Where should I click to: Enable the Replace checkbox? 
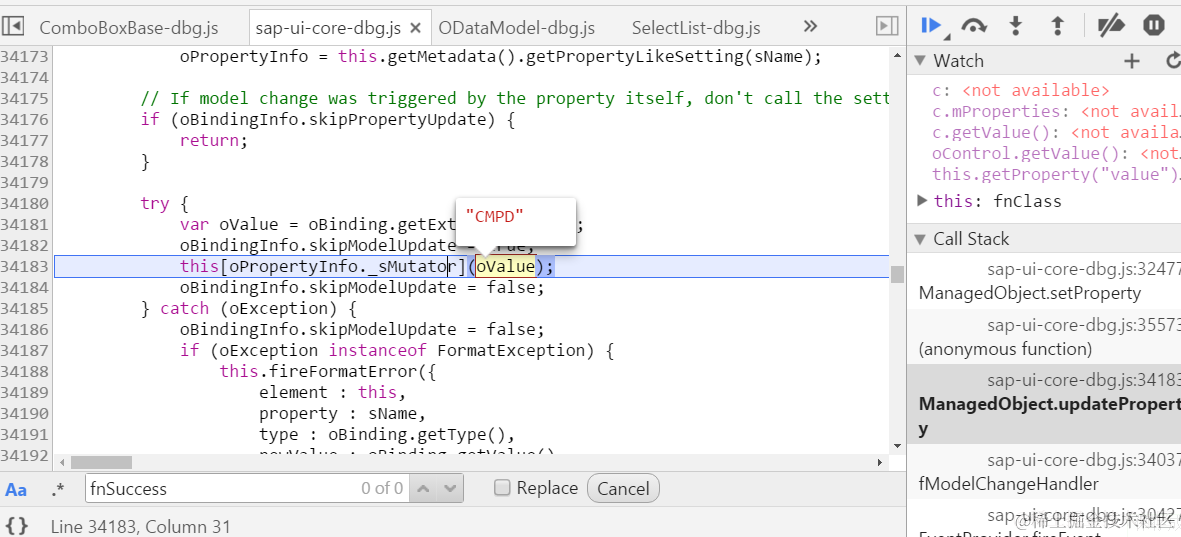coord(502,488)
